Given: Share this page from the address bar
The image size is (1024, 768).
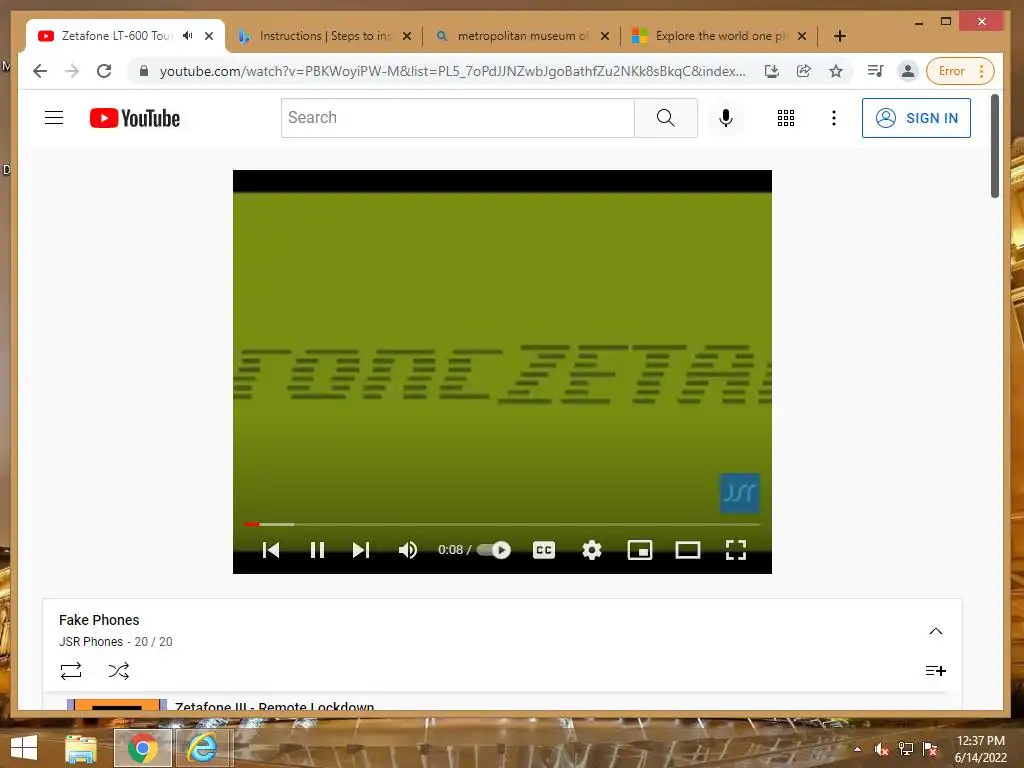Looking at the screenshot, I should click(804, 71).
